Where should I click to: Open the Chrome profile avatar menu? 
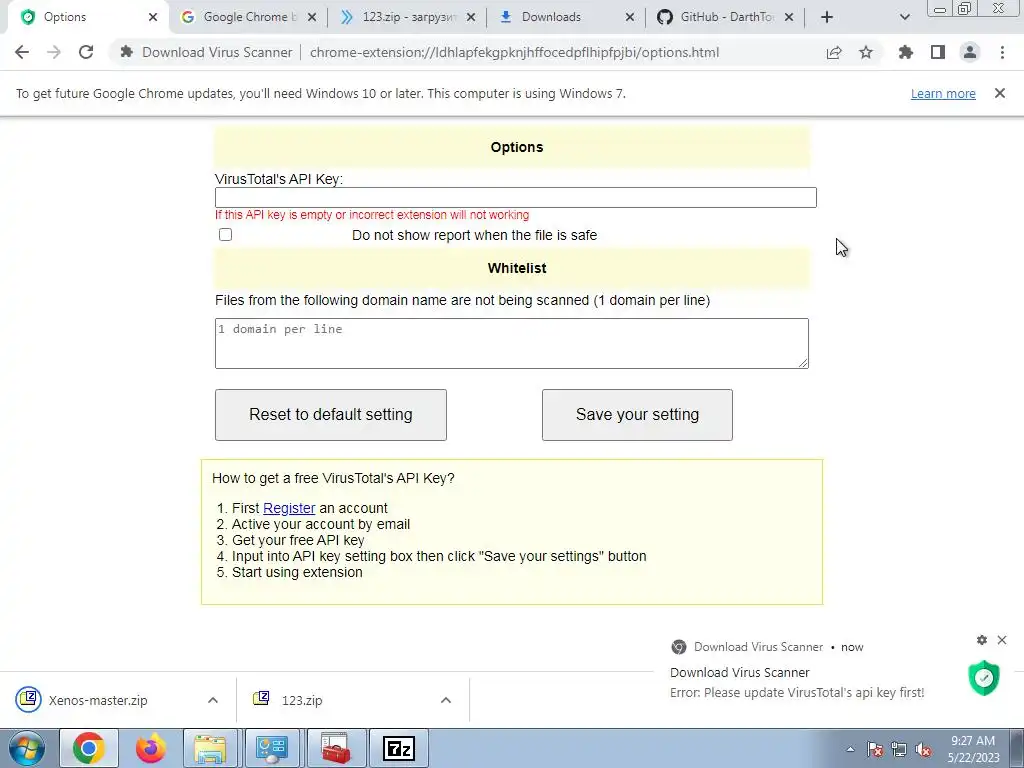[970, 52]
